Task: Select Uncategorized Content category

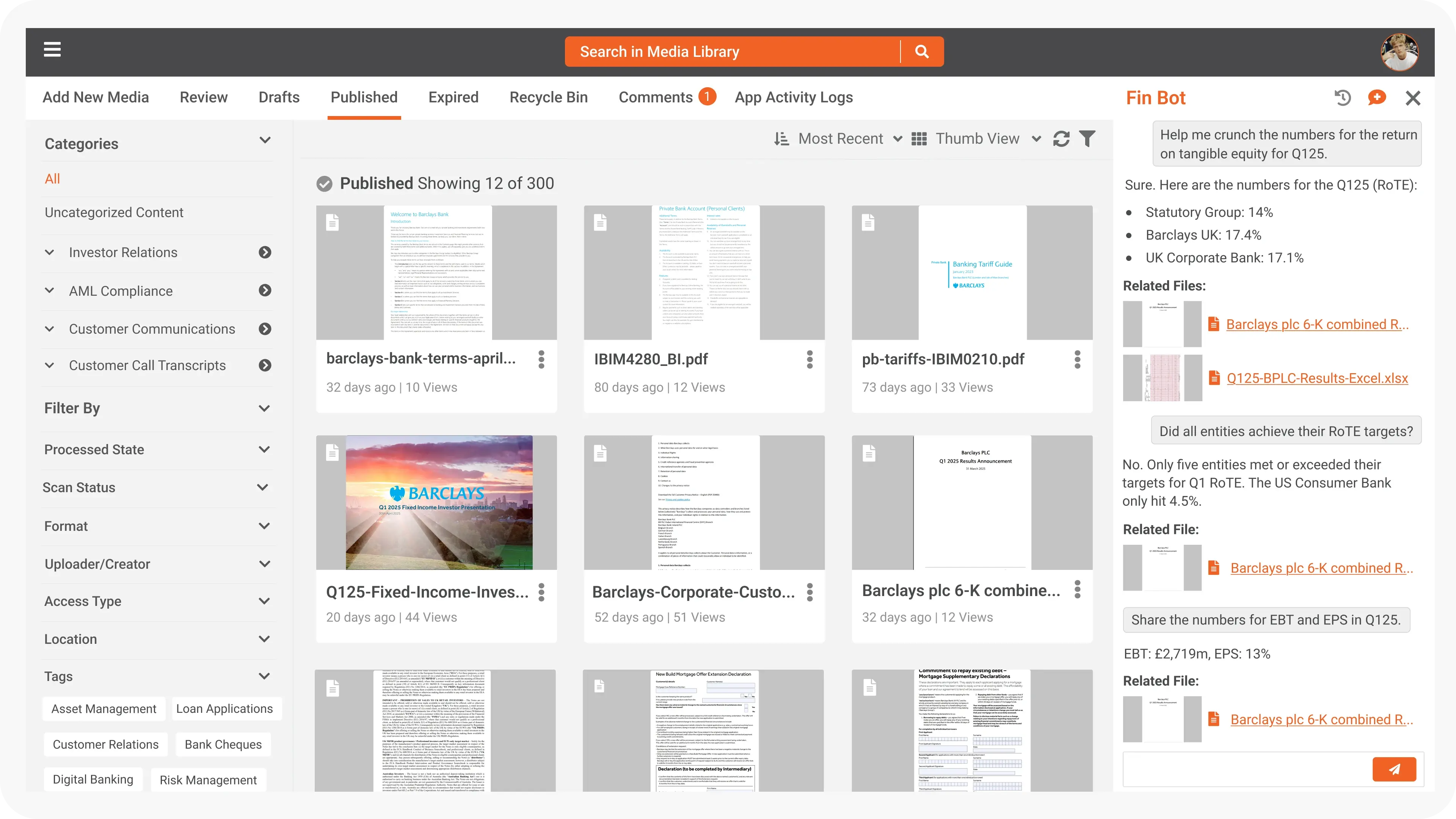Action: point(114,212)
